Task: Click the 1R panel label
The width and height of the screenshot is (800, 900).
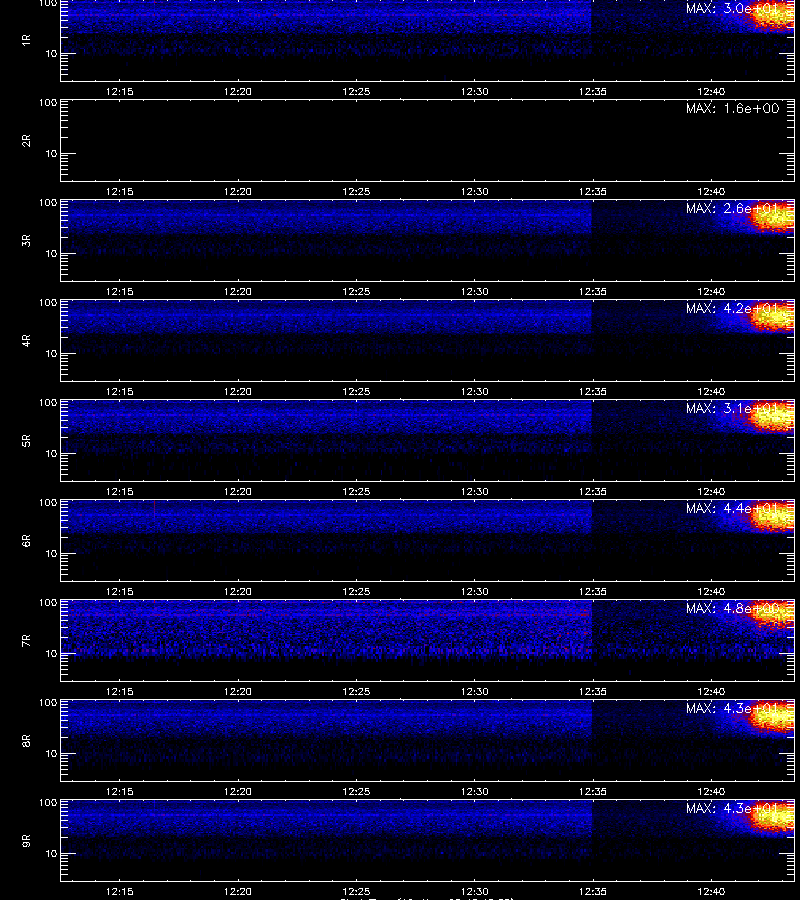Action: click(26, 40)
